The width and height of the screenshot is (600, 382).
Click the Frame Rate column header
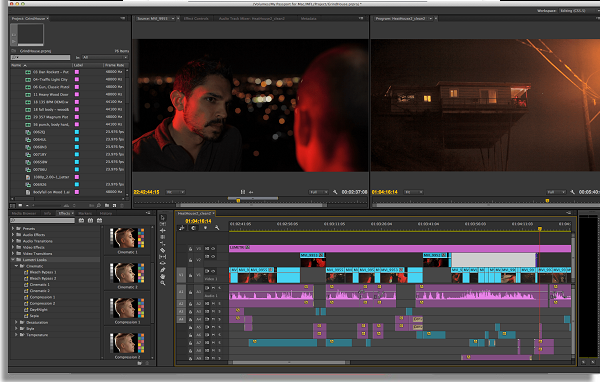pyautogui.click(x=115, y=65)
